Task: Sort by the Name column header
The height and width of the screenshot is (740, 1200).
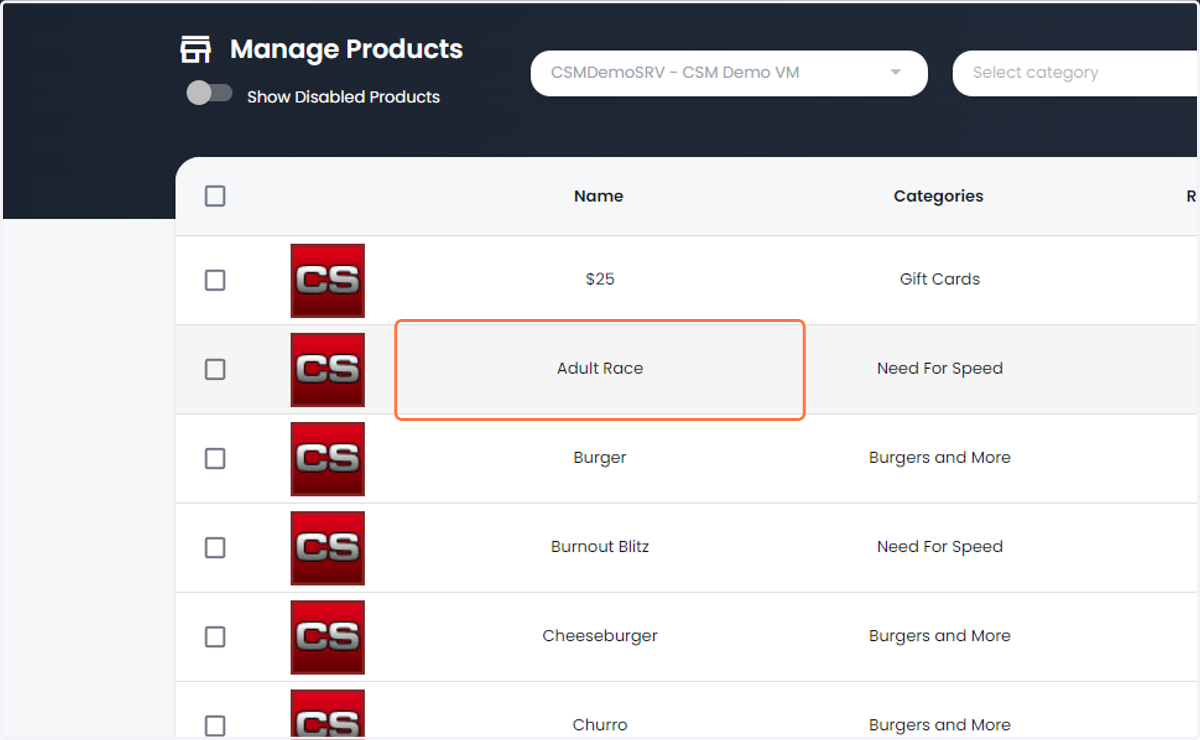Action: 599,196
